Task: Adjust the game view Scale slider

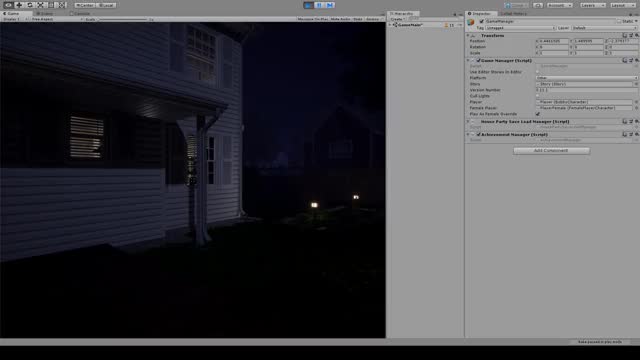Action: coord(122,19)
